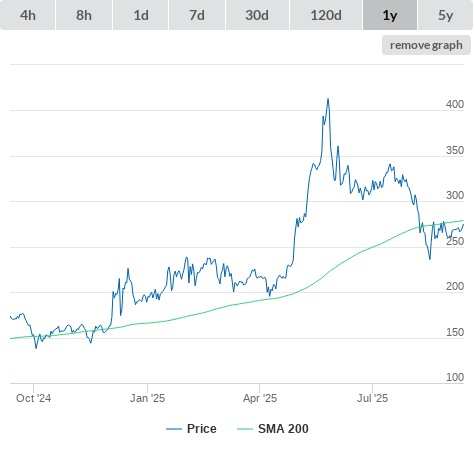The width and height of the screenshot is (474, 455).
Task: Choose the 1d chart range
Action: [141, 15]
